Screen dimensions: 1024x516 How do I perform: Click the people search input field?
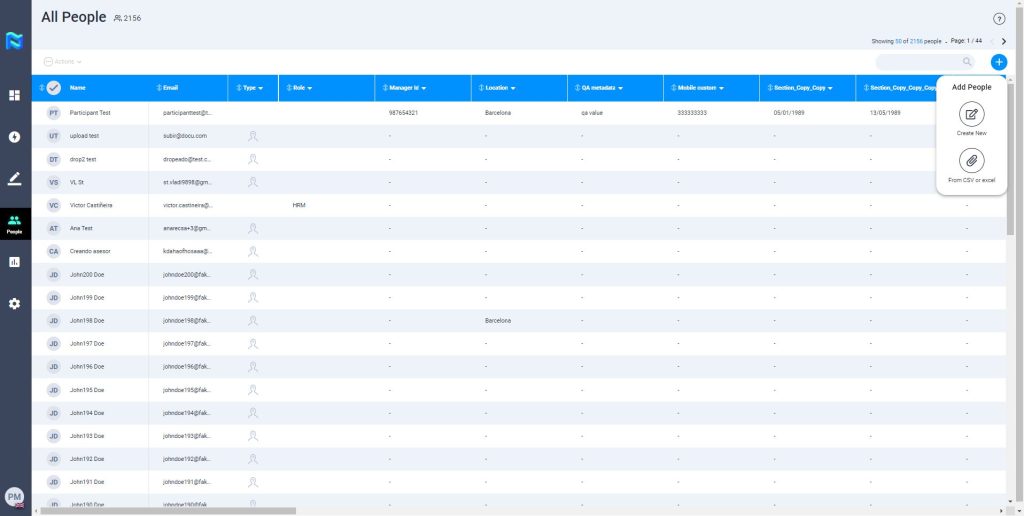coord(920,62)
